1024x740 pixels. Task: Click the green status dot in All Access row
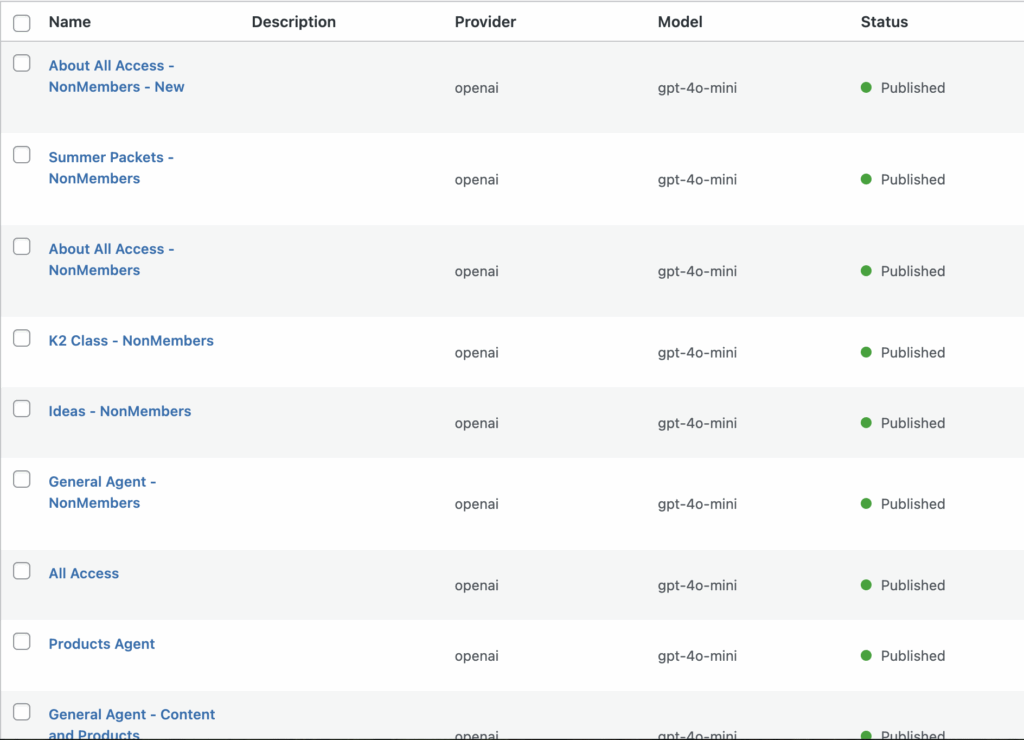(x=866, y=585)
